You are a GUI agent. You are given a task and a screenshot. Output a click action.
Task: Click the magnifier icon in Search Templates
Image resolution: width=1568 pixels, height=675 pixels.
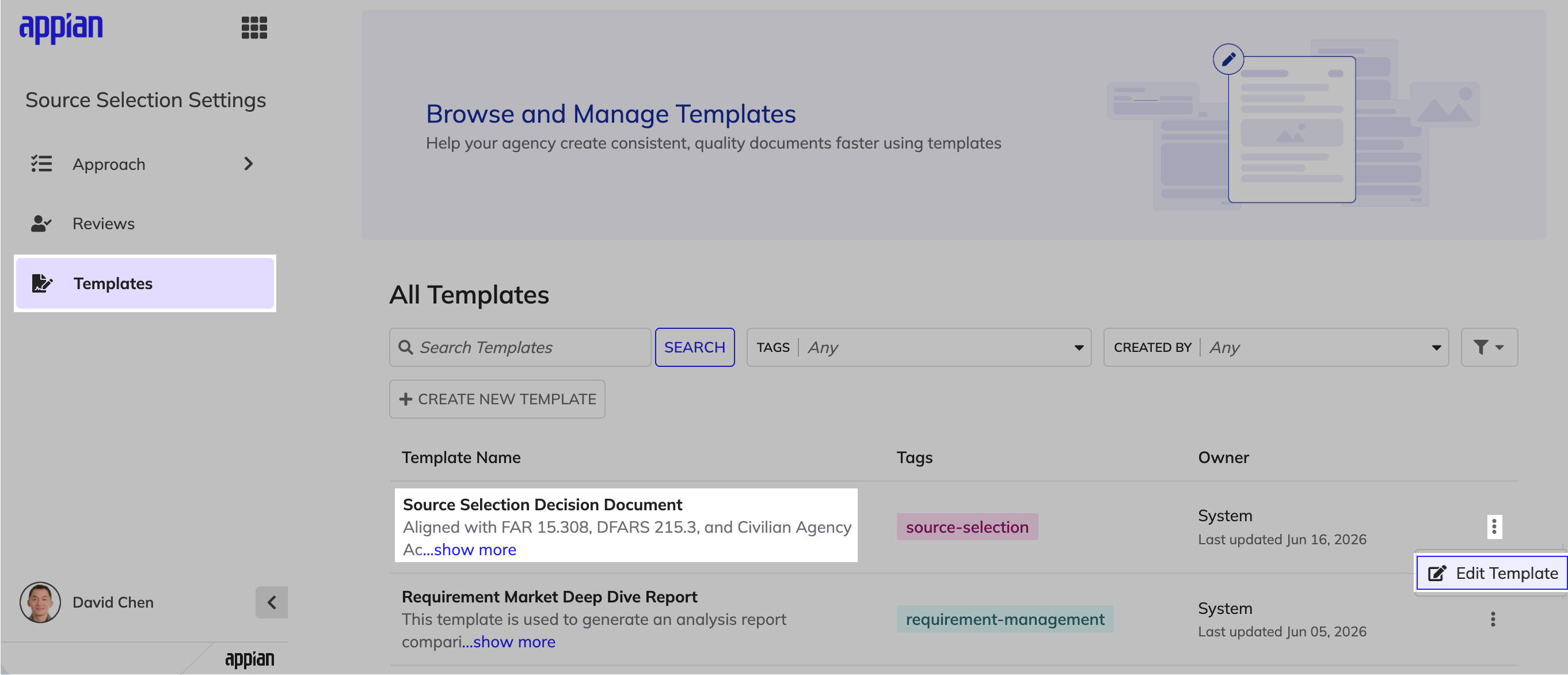405,347
